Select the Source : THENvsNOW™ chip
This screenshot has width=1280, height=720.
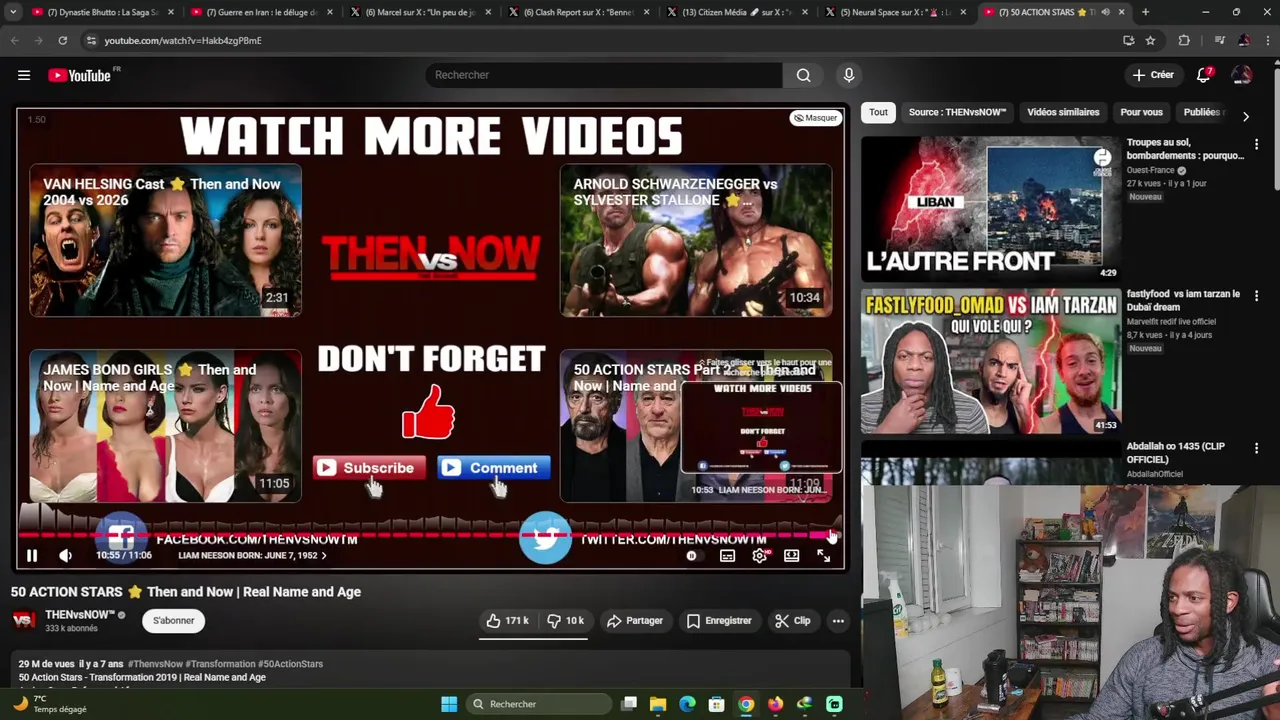957,112
